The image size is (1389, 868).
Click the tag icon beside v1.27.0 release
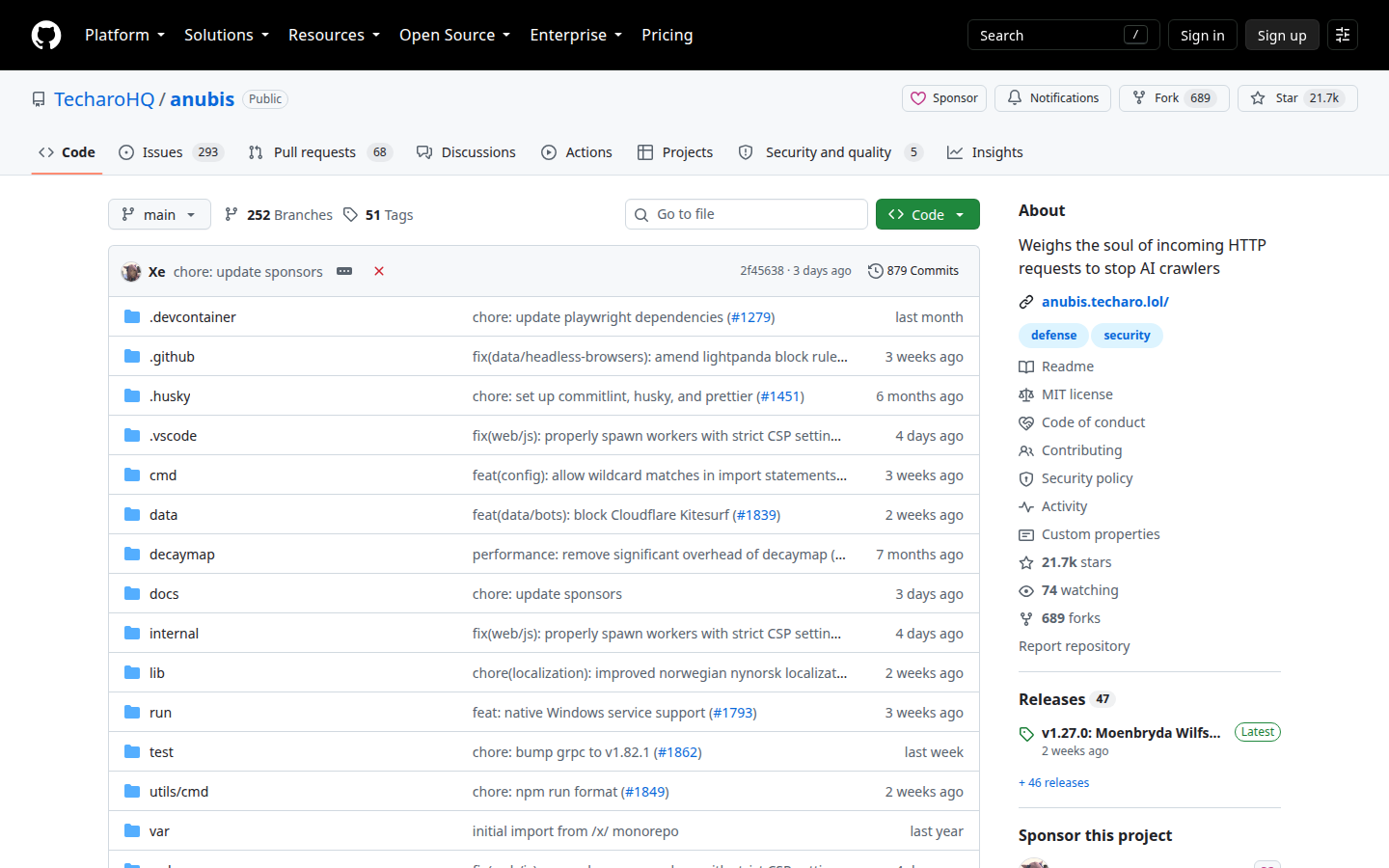(x=1026, y=734)
